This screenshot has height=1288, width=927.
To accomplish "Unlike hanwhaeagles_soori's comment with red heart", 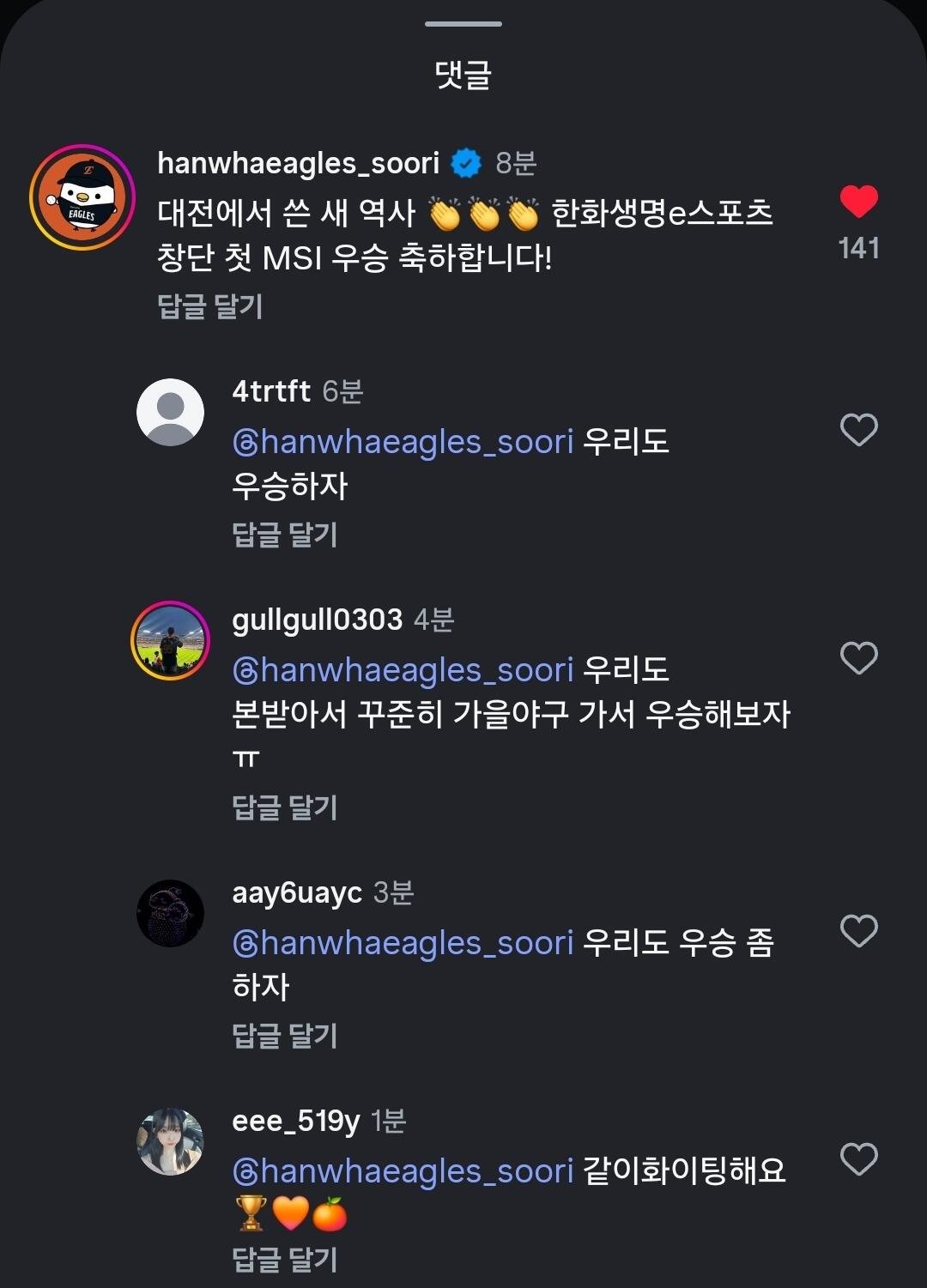I will point(858,202).
